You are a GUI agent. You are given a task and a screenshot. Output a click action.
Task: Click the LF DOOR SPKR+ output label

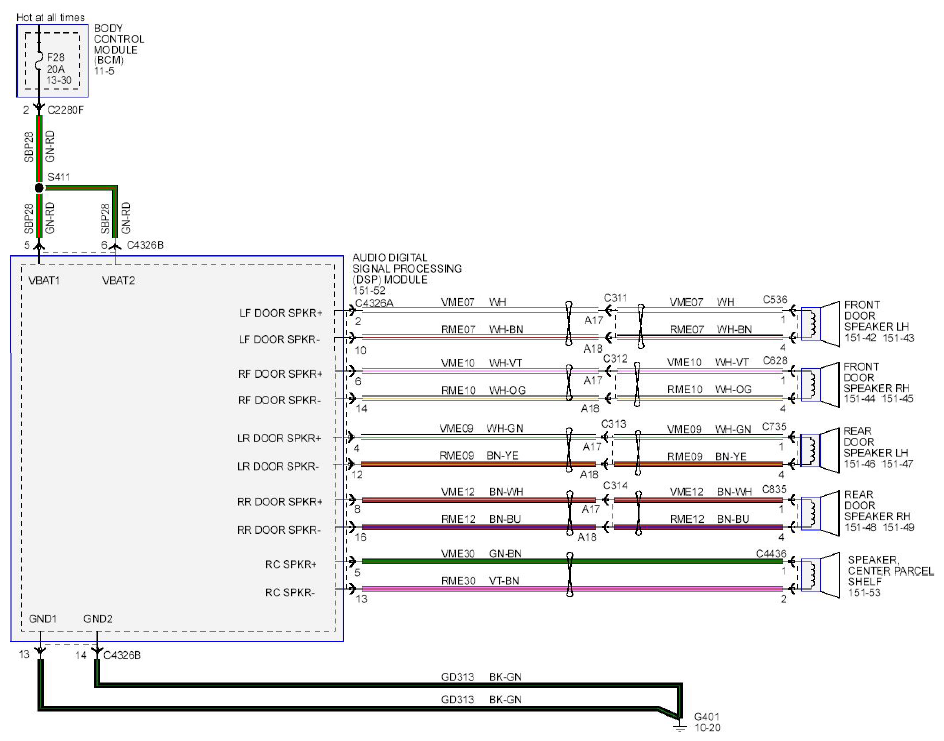pyautogui.click(x=281, y=313)
